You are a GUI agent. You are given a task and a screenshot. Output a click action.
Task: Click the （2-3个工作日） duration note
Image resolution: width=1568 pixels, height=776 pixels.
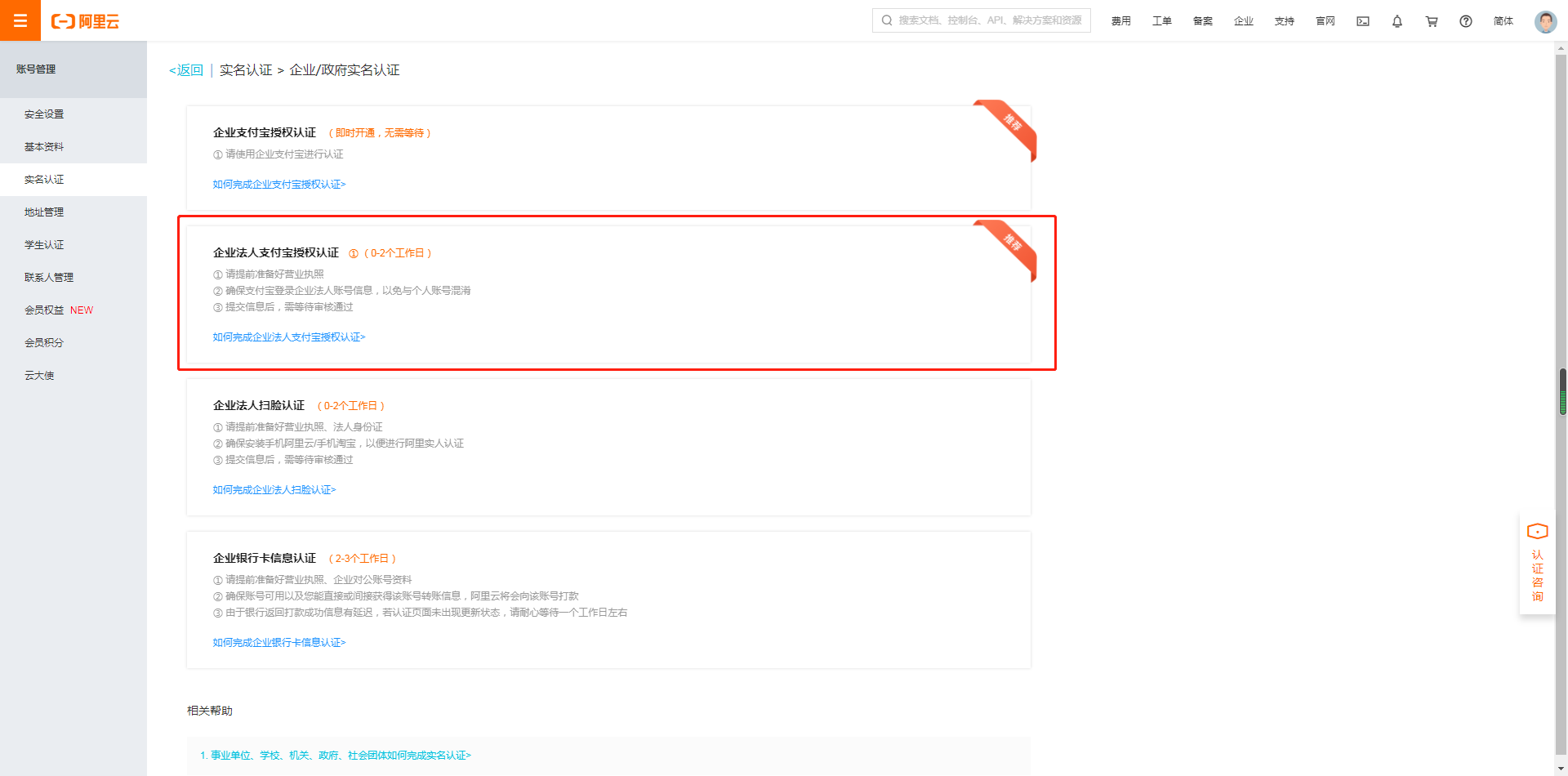coord(363,559)
